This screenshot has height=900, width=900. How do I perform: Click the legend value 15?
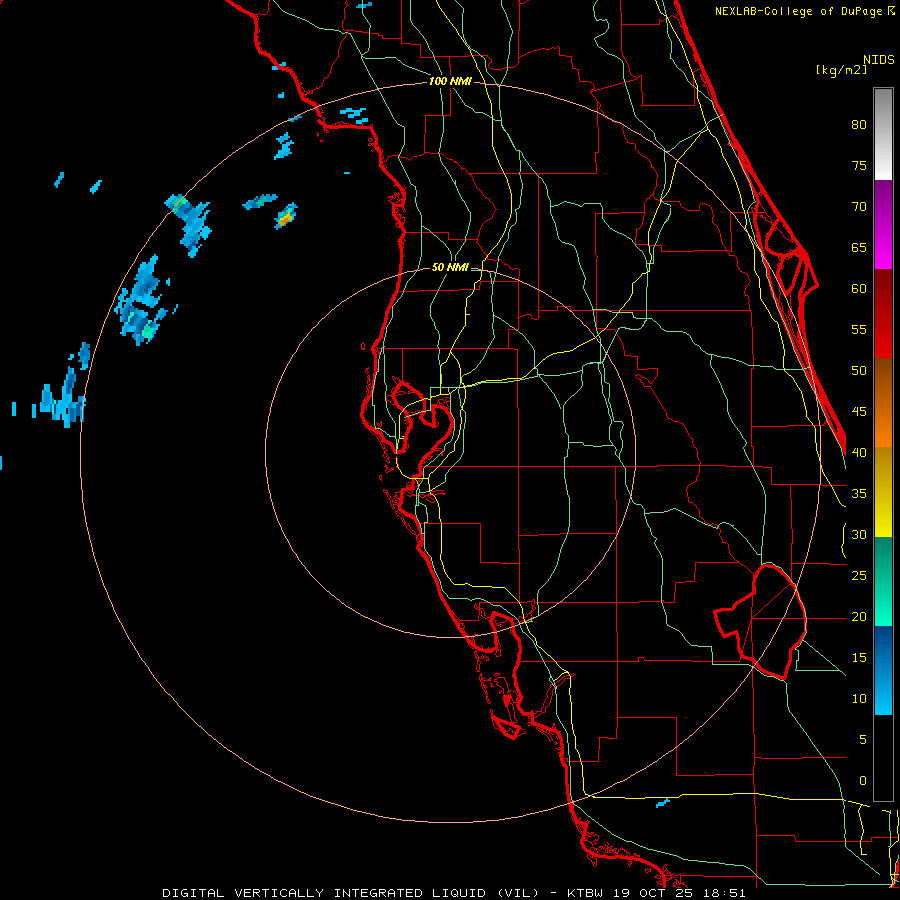(859, 658)
